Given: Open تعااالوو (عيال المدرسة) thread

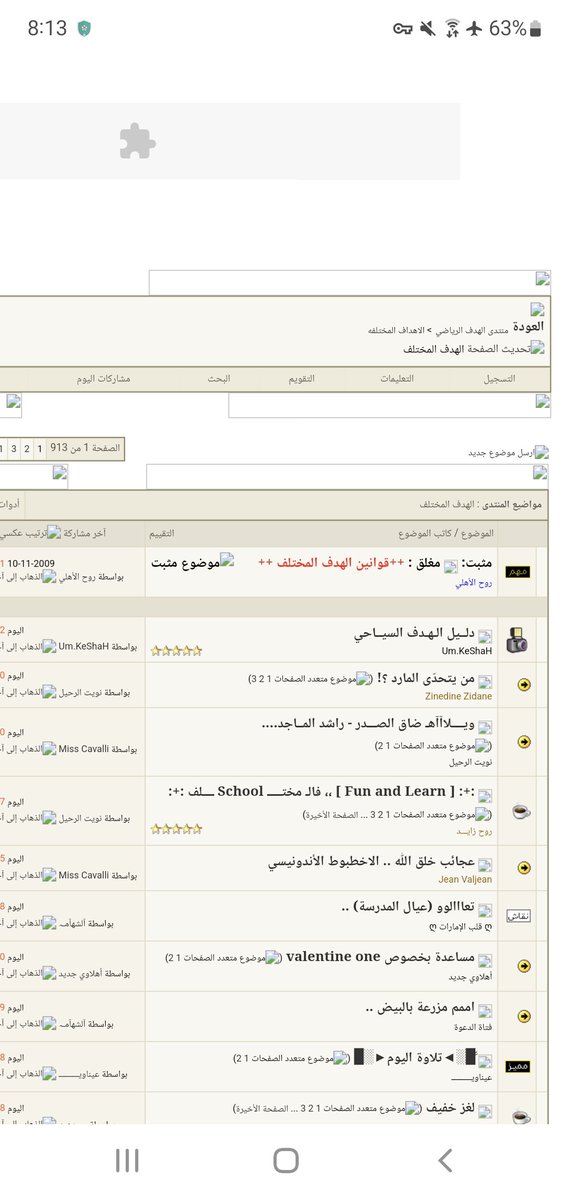Looking at the screenshot, I should [x=406, y=906].
